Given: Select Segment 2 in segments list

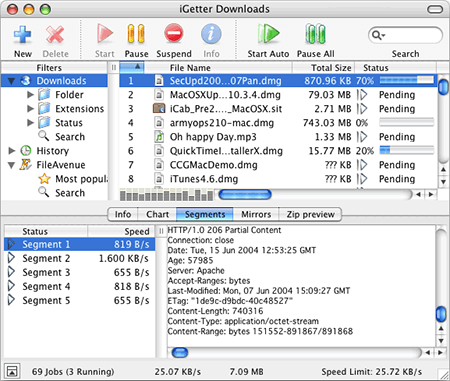Looking at the screenshot, I should pos(79,258).
